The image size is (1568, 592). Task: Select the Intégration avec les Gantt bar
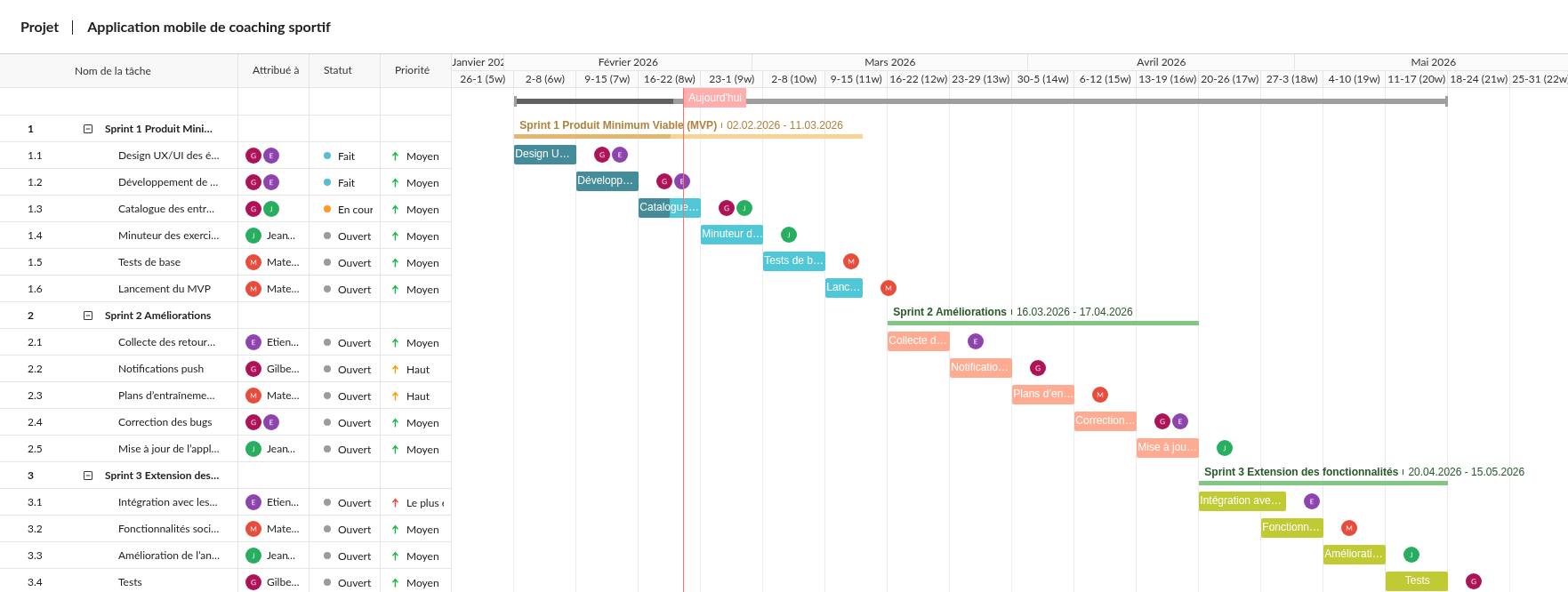point(1242,500)
